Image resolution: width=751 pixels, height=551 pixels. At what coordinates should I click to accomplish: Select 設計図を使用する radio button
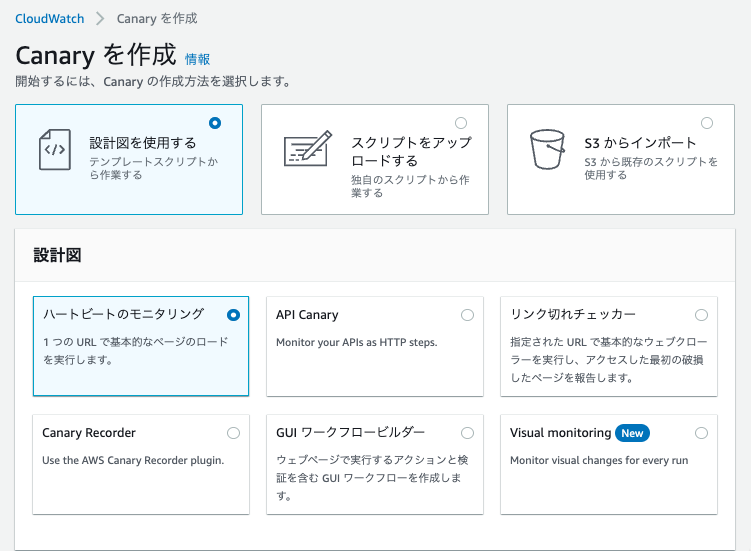click(x=215, y=123)
